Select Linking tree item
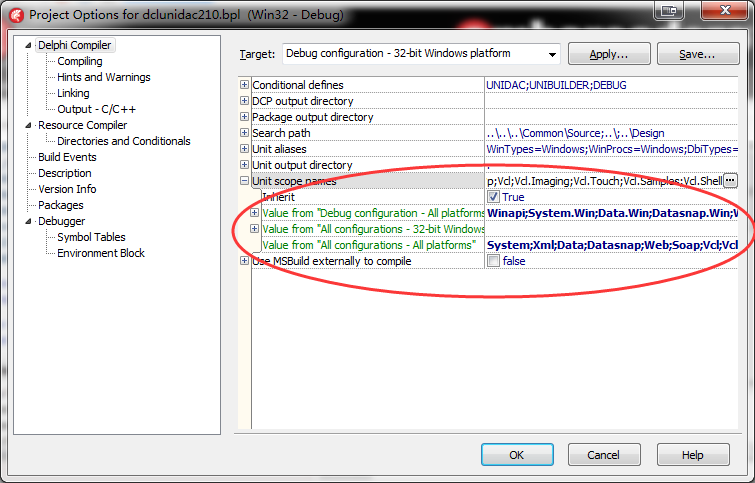Viewport: 755px width, 483px height. click(x=73, y=93)
